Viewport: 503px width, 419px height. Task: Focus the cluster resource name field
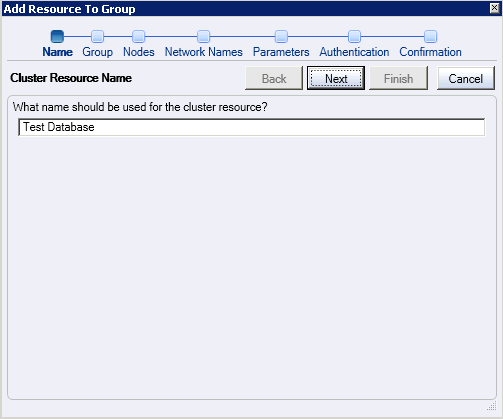click(252, 127)
